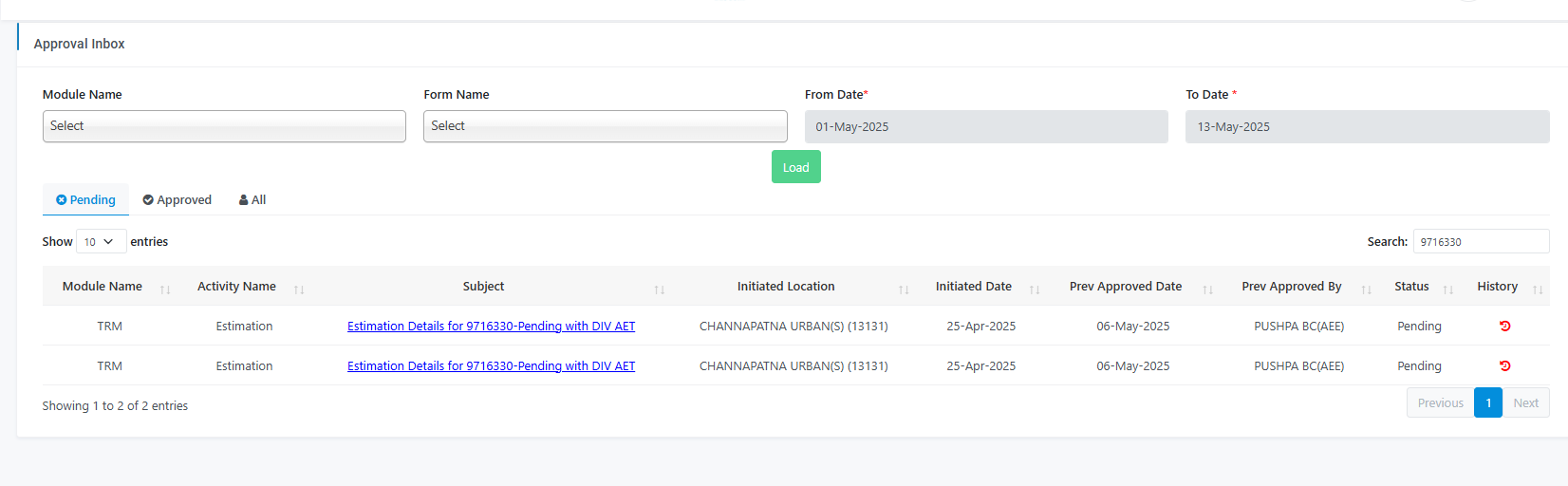Sort by Module Name column arrows
The height and width of the screenshot is (486, 1568).
click(x=165, y=290)
